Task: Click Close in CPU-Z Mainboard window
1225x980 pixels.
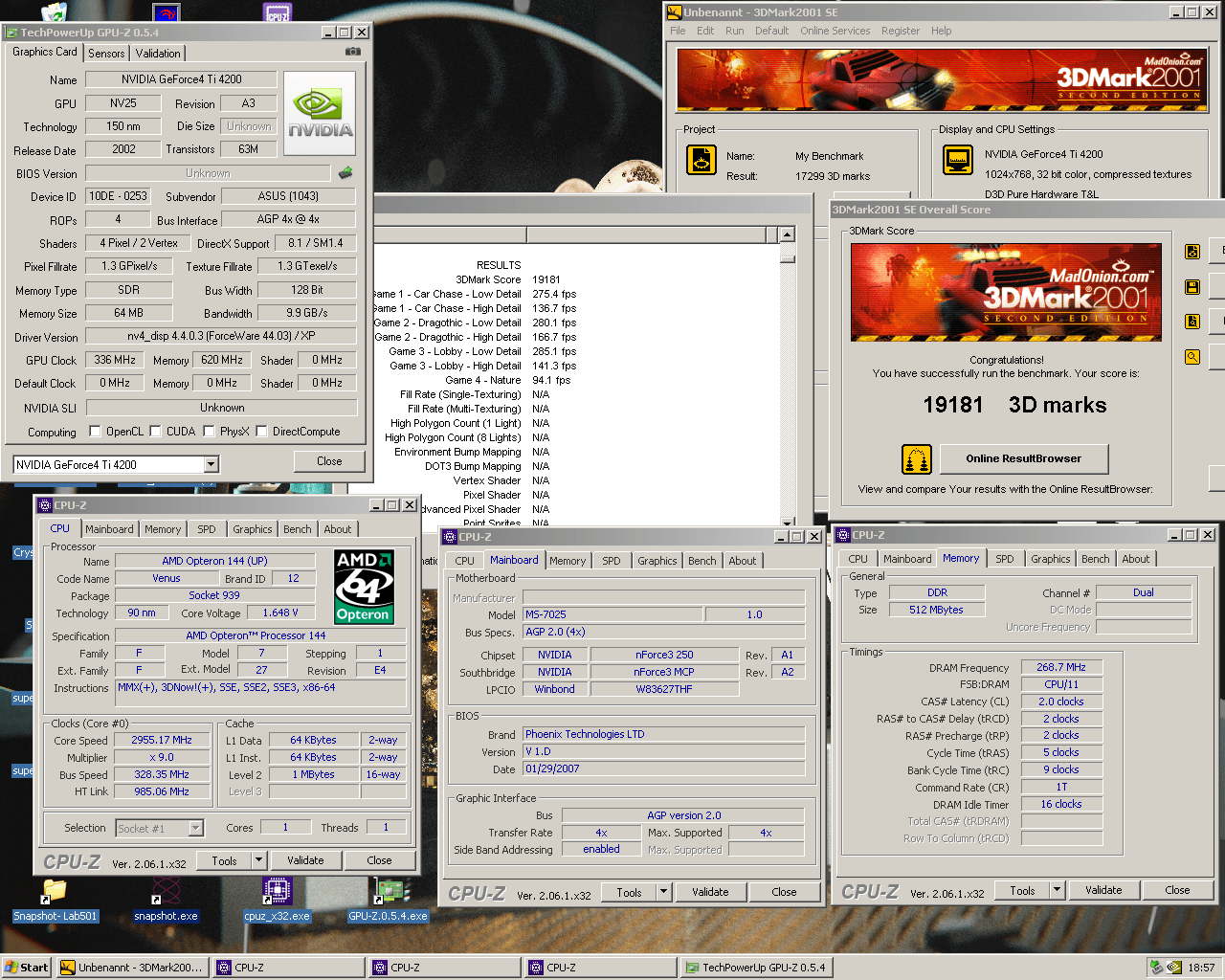Action: 784,892
